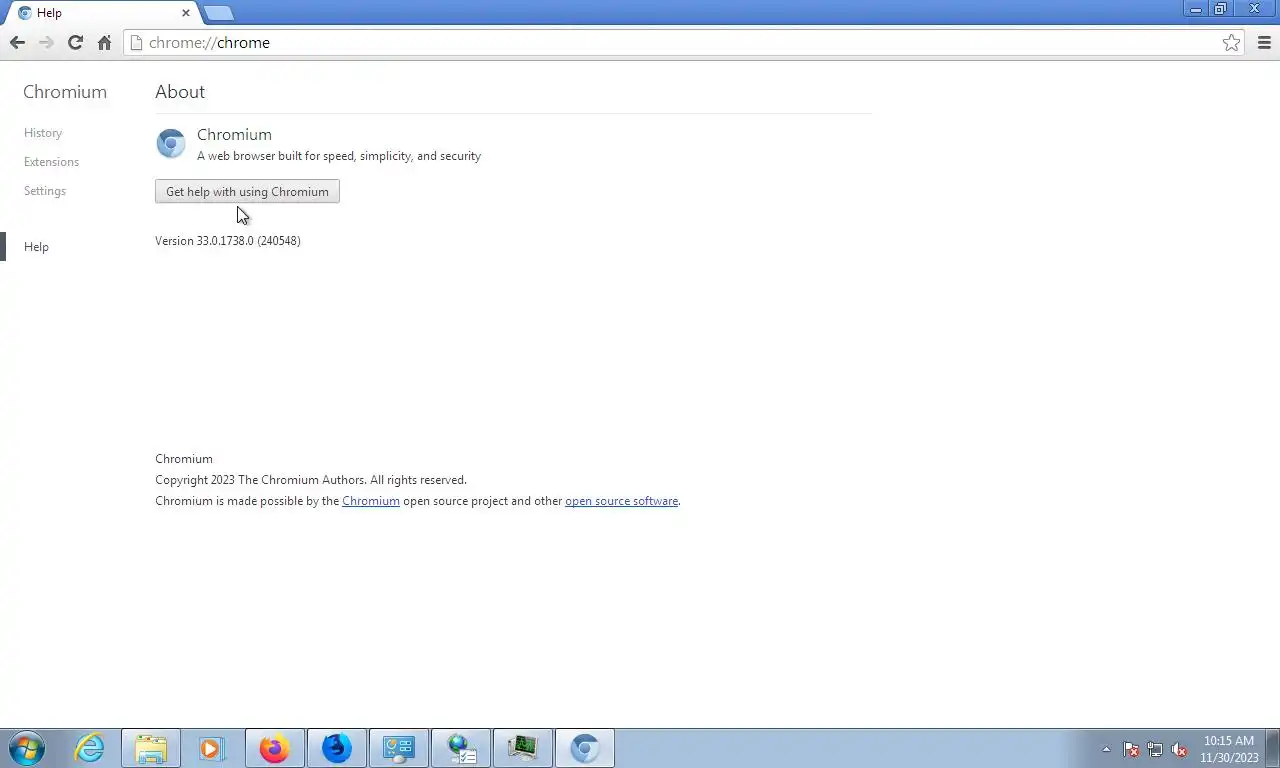Click the Chromium sidebar title
The height and width of the screenshot is (768, 1280).
coord(65,92)
